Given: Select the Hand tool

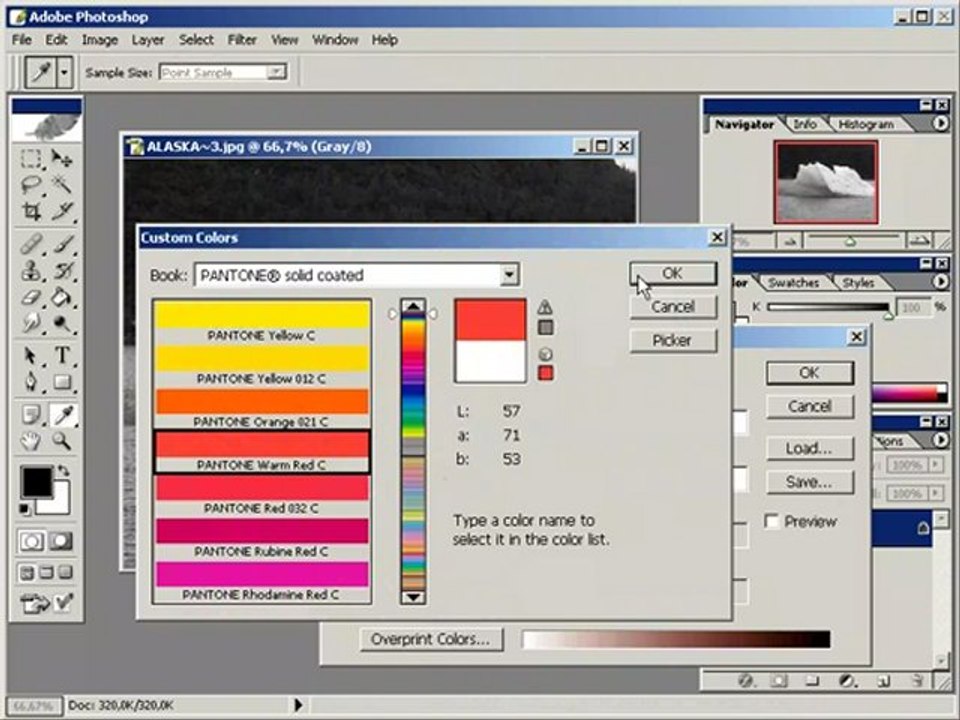Looking at the screenshot, I should click(x=31, y=441).
